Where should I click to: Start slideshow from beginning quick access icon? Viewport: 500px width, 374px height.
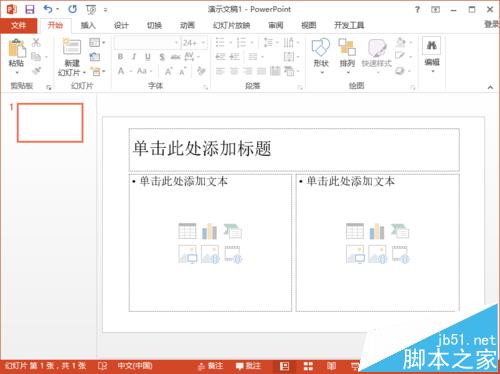pyautogui.click(x=91, y=10)
